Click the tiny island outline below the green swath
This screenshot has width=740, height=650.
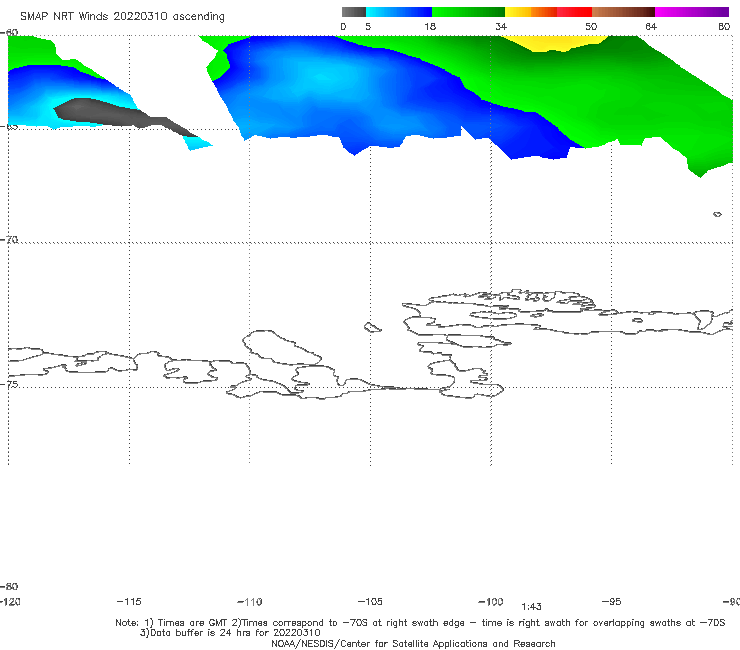(x=717, y=214)
